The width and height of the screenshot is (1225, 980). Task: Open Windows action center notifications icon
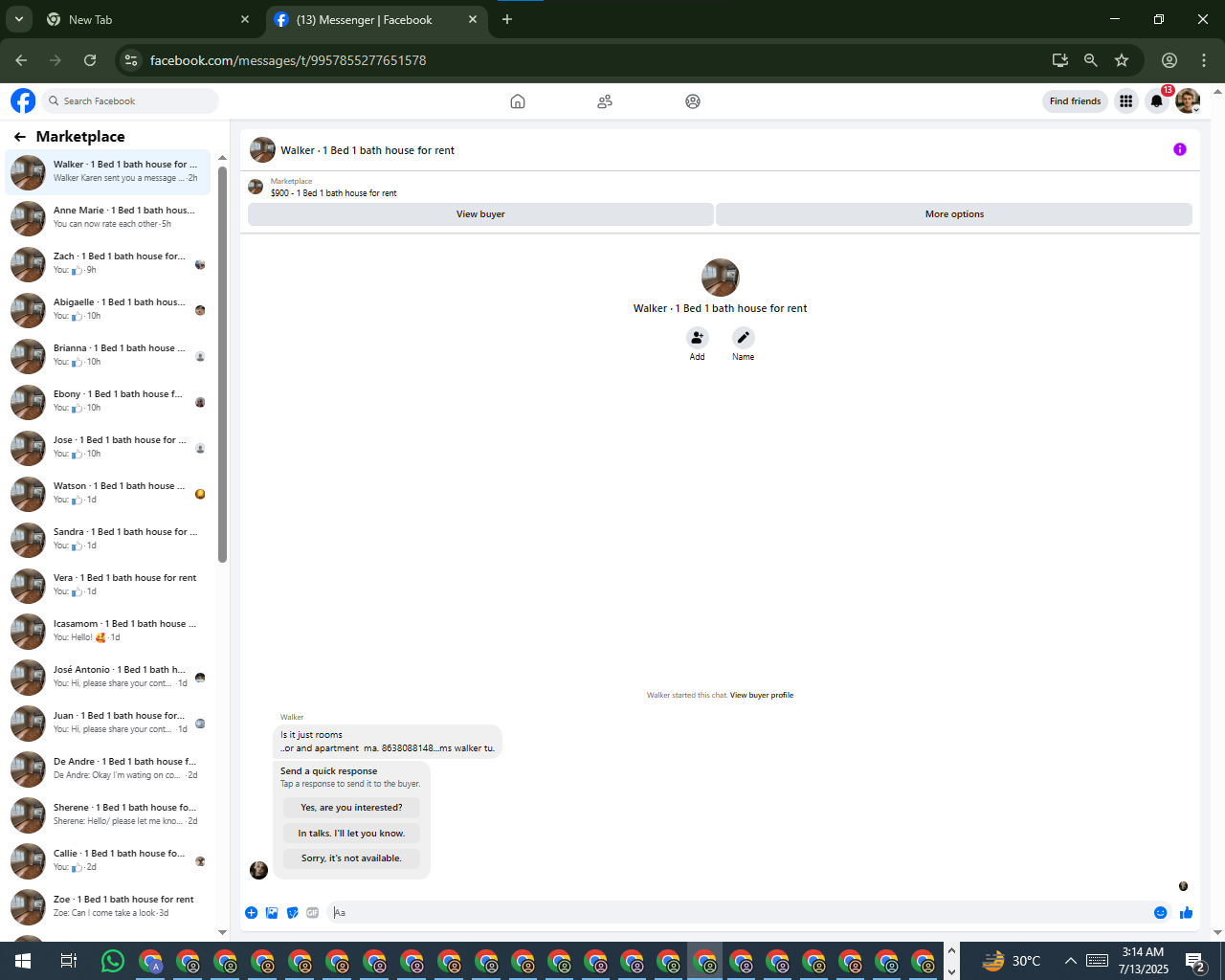[1194, 961]
